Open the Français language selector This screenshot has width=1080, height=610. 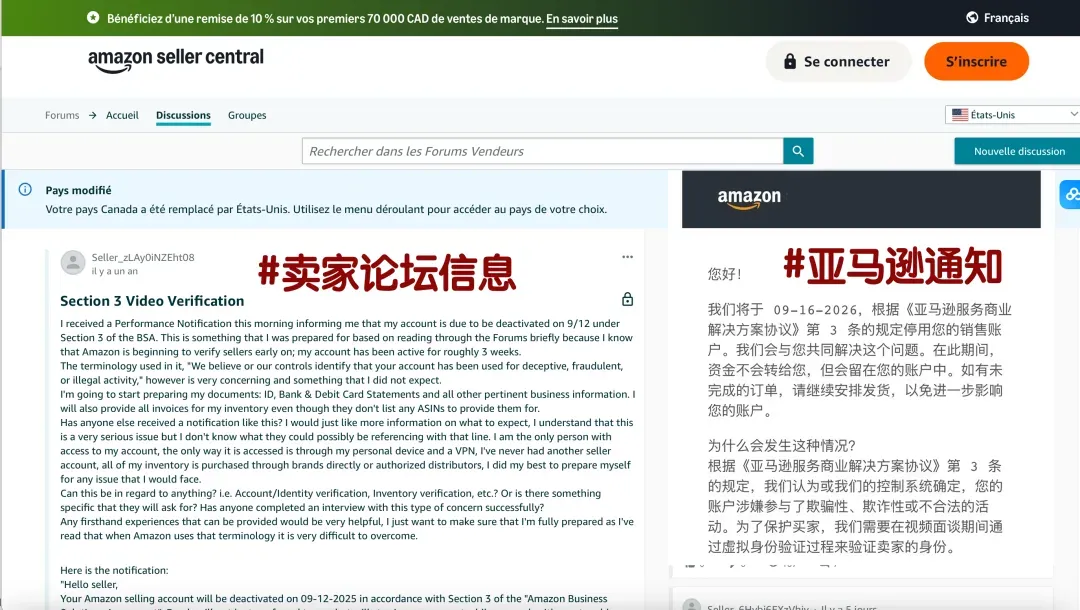pyautogui.click(x=997, y=18)
